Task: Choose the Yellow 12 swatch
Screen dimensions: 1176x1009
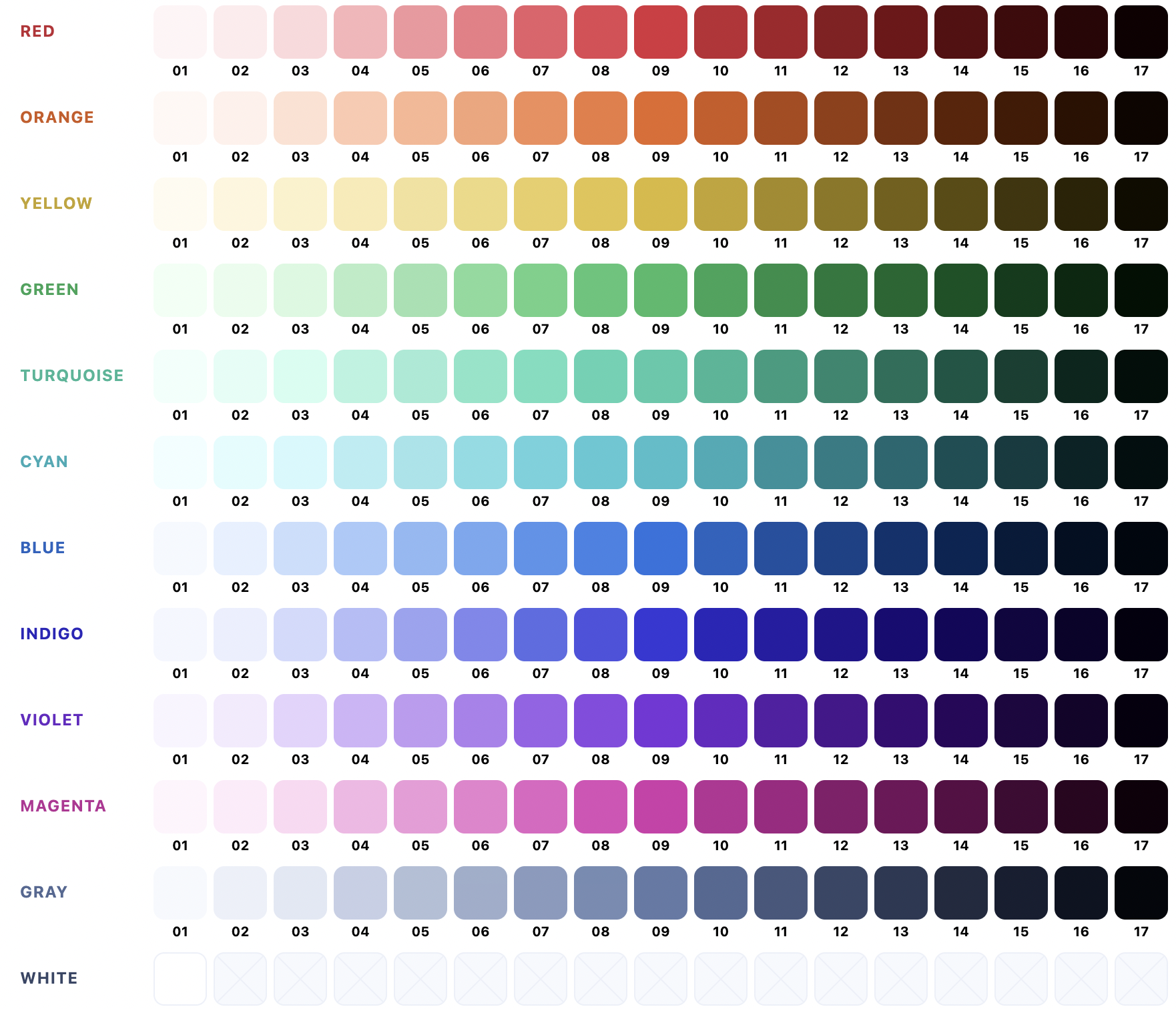Action: tap(841, 204)
